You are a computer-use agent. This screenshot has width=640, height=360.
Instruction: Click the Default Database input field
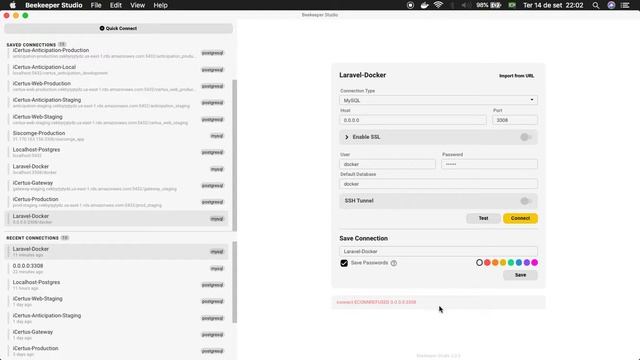click(438, 184)
